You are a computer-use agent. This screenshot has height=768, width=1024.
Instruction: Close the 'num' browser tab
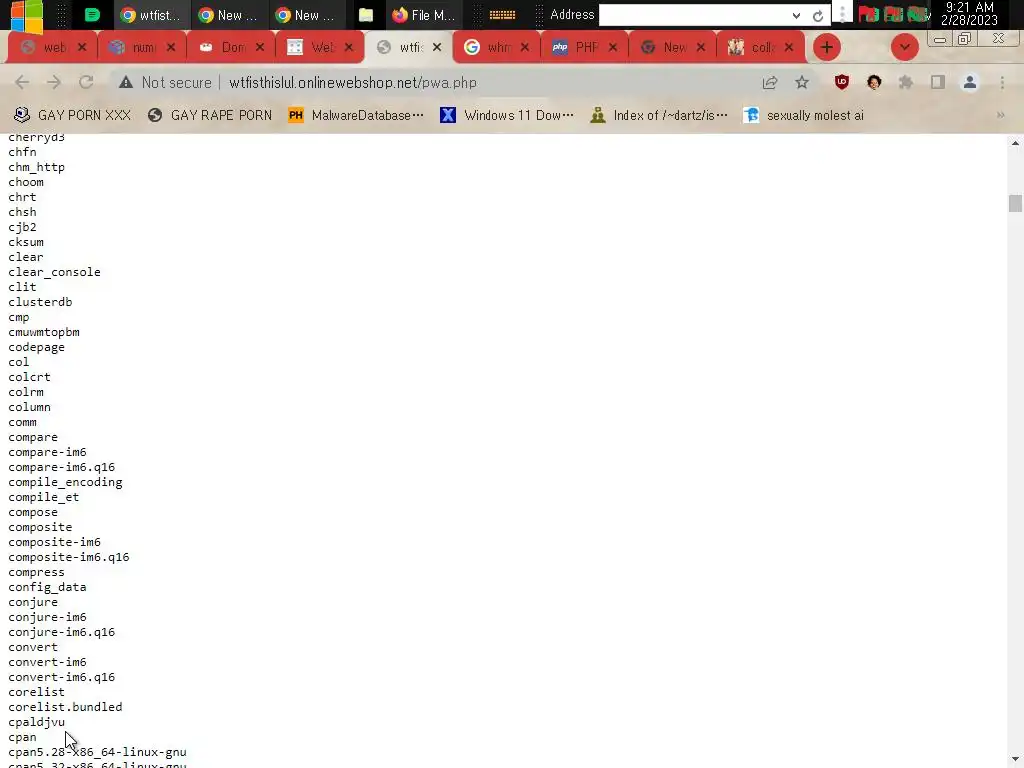(170, 47)
